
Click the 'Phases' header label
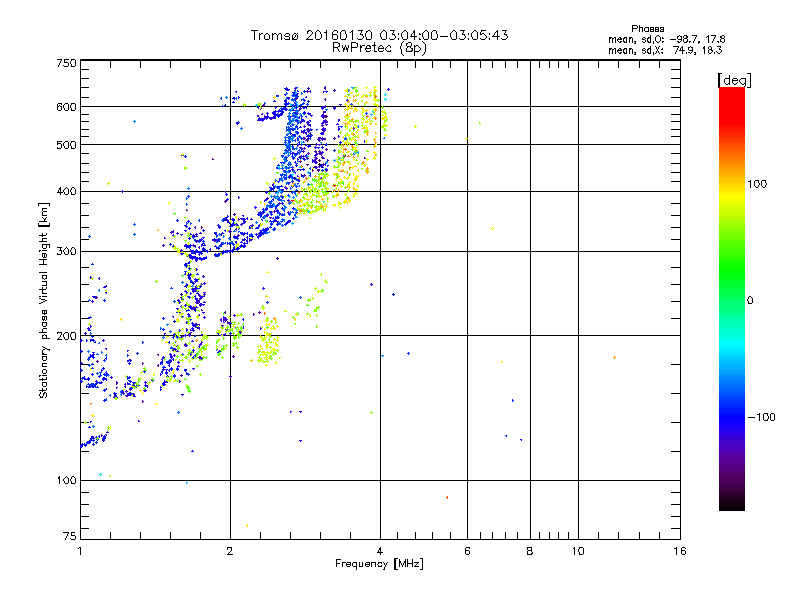(x=647, y=29)
